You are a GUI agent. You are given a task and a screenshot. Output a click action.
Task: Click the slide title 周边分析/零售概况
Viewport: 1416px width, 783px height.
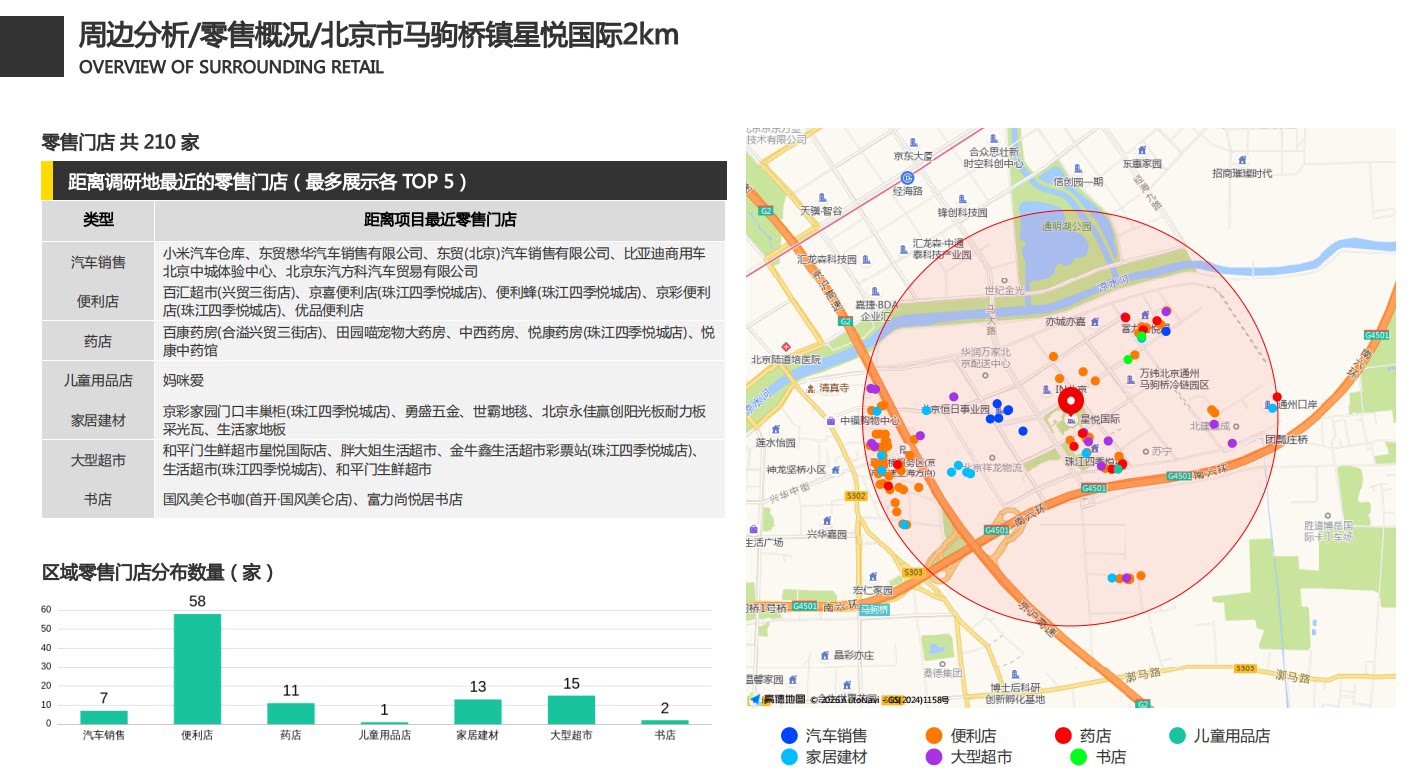pyautogui.click(x=379, y=35)
